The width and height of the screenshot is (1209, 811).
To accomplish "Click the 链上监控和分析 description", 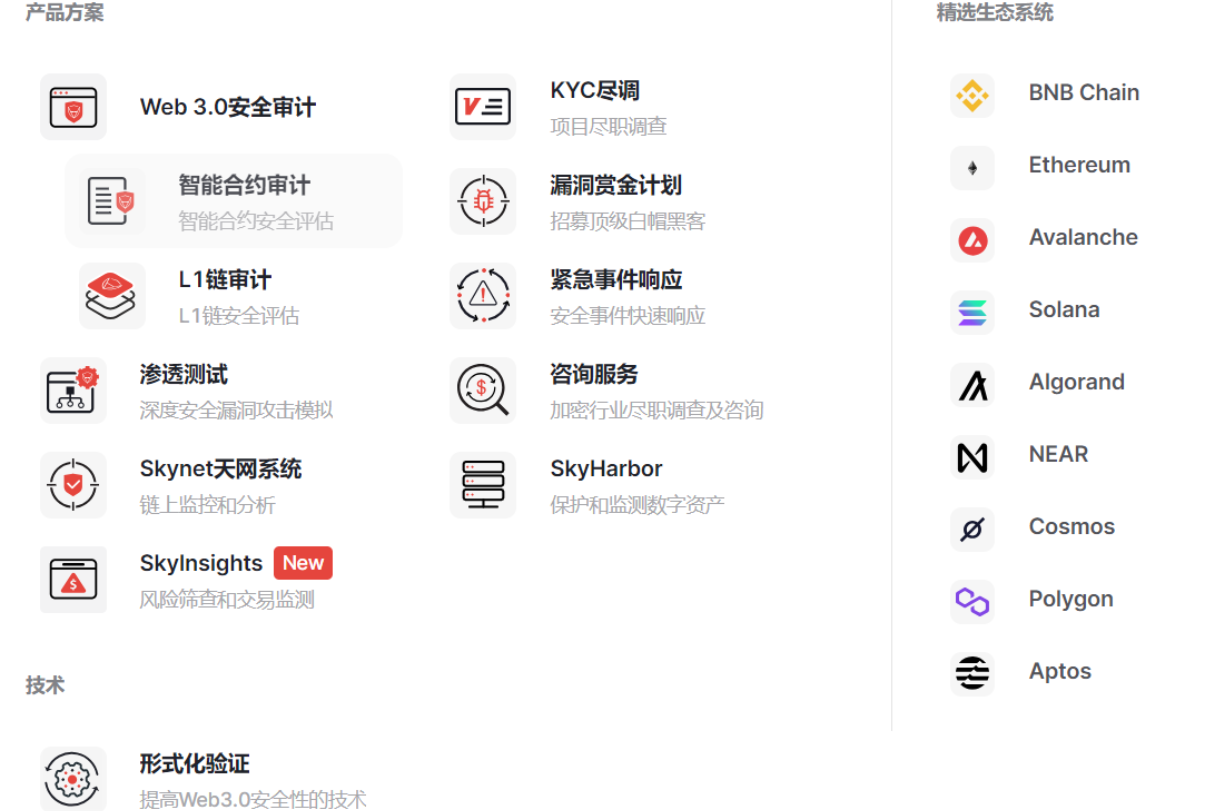I will [x=207, y=505].
